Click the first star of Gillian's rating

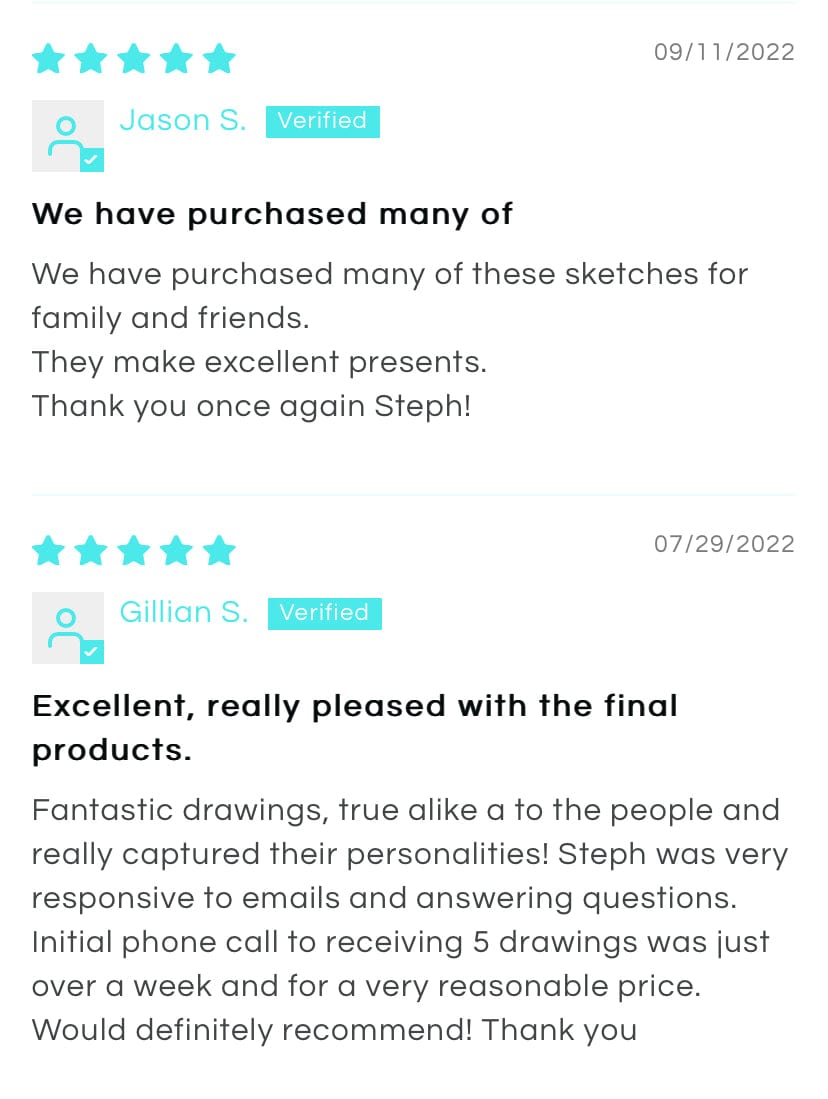(47, 551)
